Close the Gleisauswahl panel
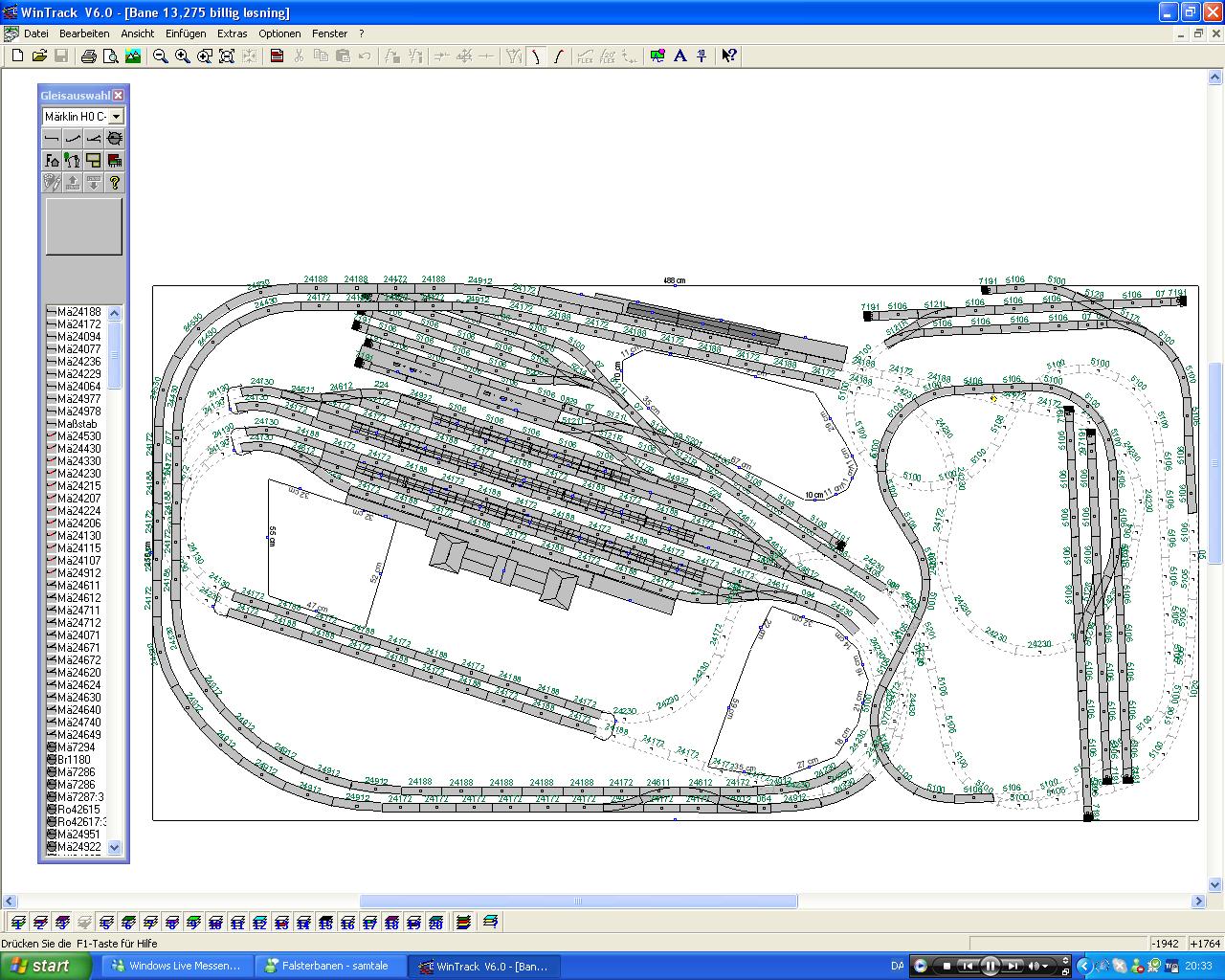The width and height of the screenshot is (1225, 980). pos(119,95)
